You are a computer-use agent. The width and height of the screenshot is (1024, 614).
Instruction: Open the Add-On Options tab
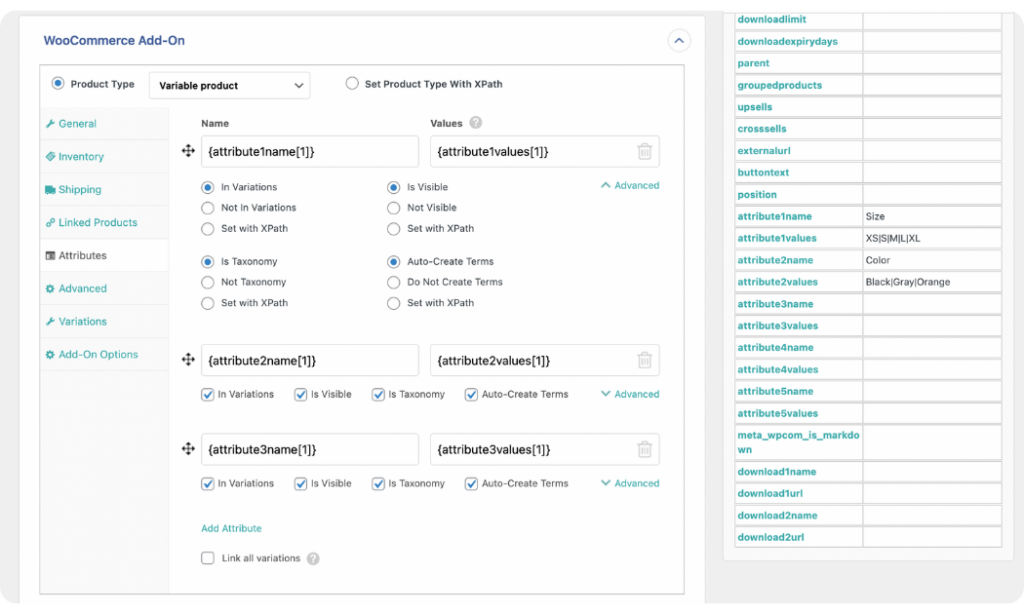(98, 355)
